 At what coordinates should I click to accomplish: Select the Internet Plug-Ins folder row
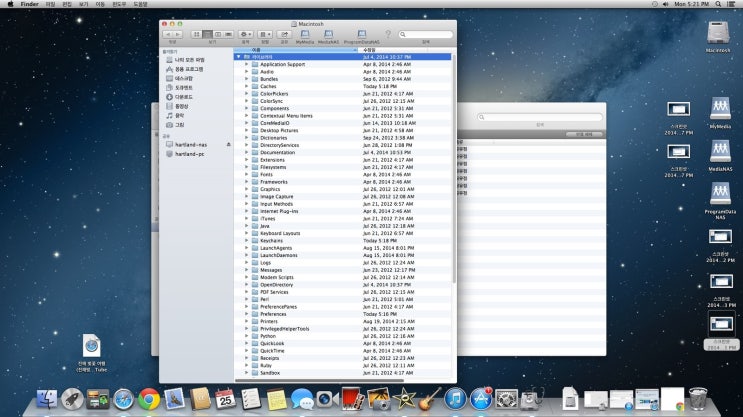coord(343,211)
